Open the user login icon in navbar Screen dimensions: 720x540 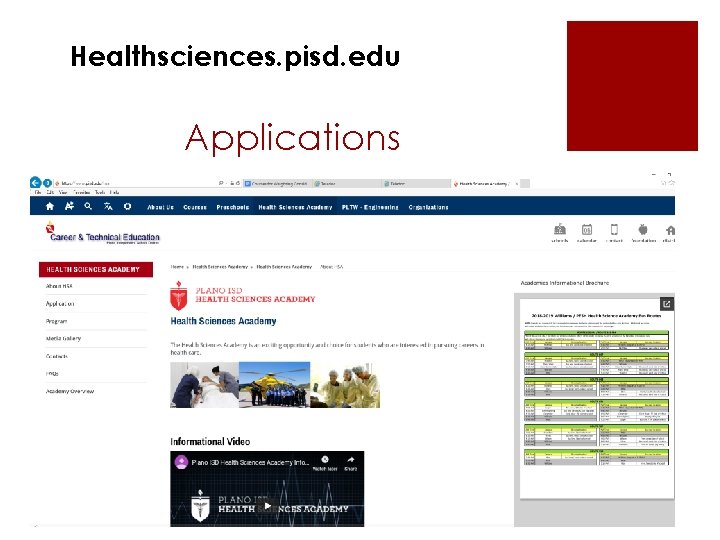pyautogui.click(x=69, y=206)
